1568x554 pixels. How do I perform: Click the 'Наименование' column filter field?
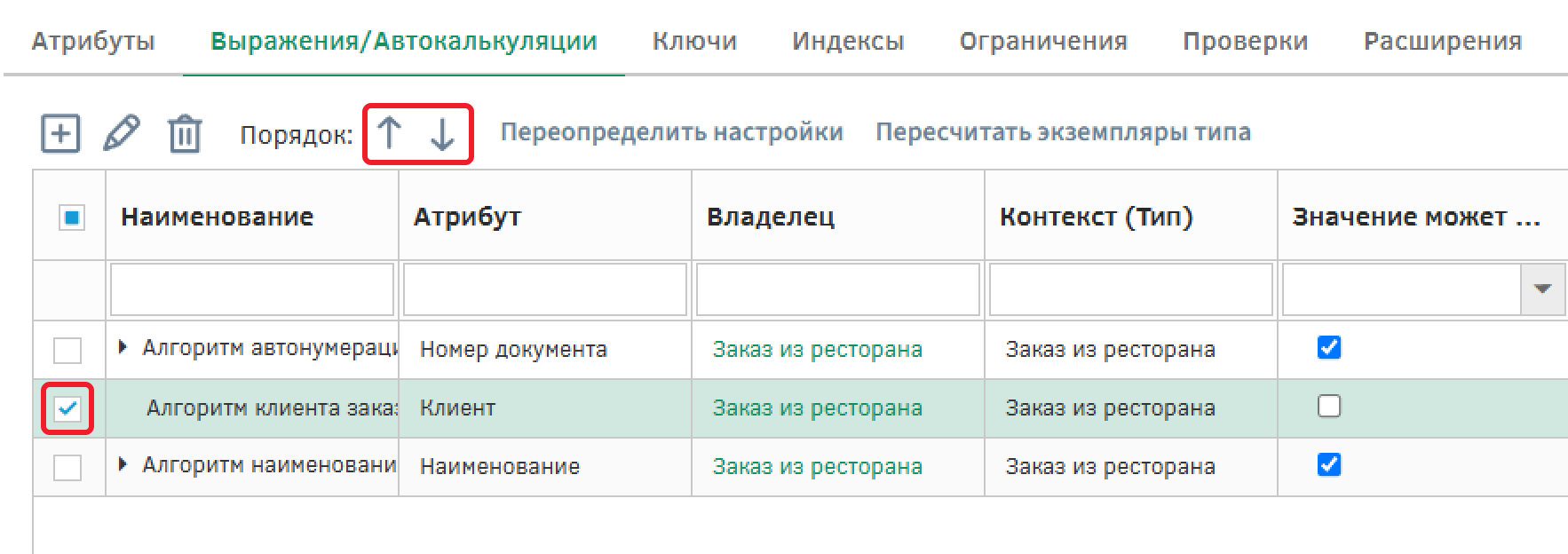pos(252,289)
